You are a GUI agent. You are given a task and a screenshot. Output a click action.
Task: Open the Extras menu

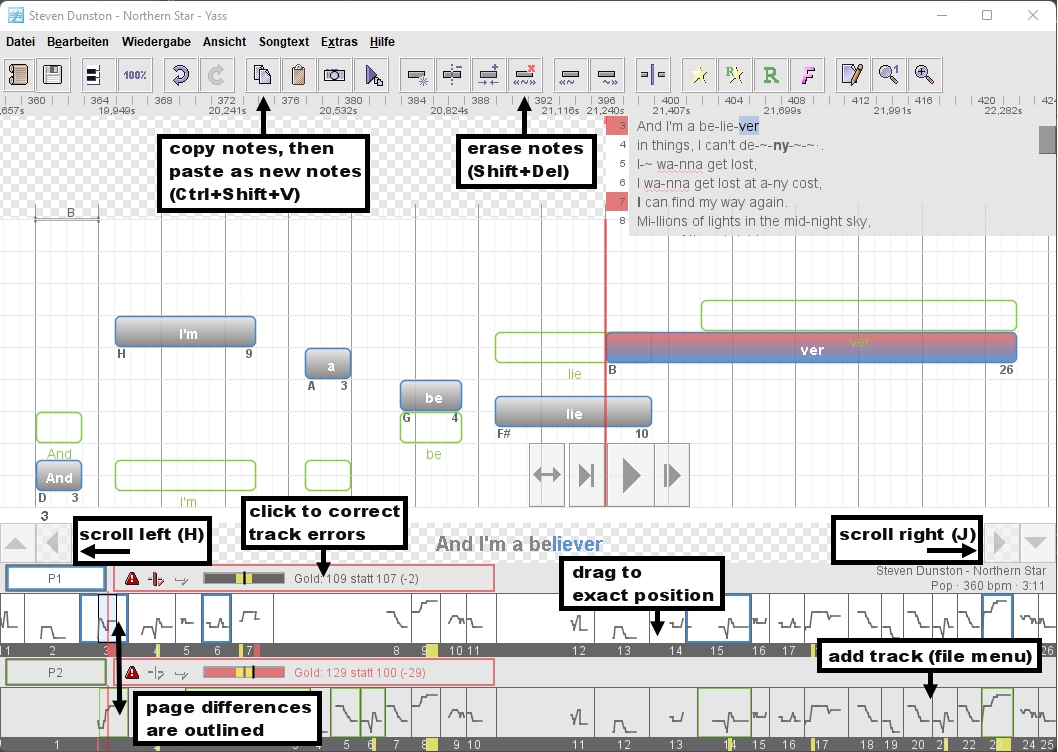[x=339, y=42]
